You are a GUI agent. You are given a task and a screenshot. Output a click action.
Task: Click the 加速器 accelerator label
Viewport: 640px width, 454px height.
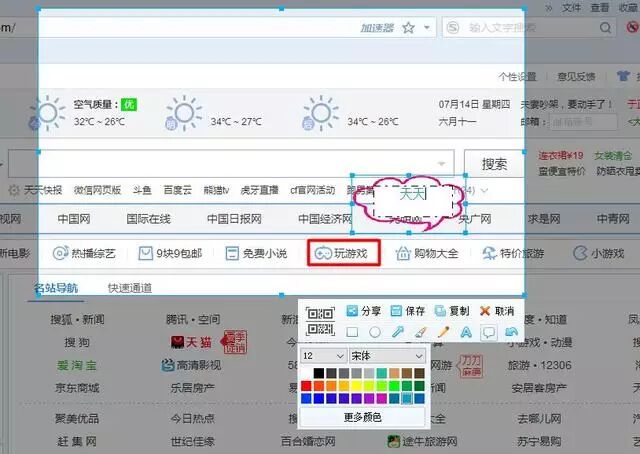[x=377, y=28]
